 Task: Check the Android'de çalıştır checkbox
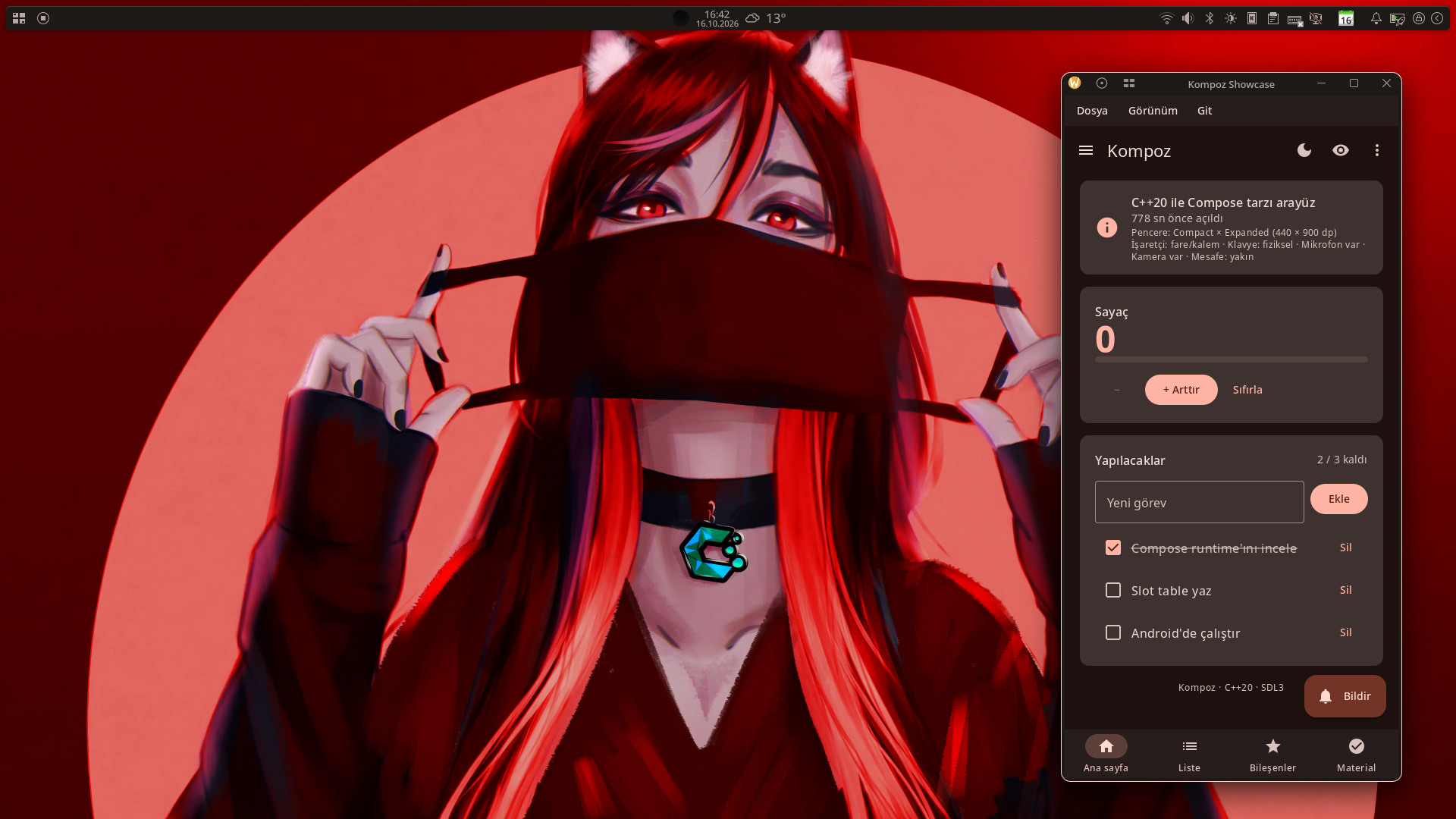(1113, 632)
